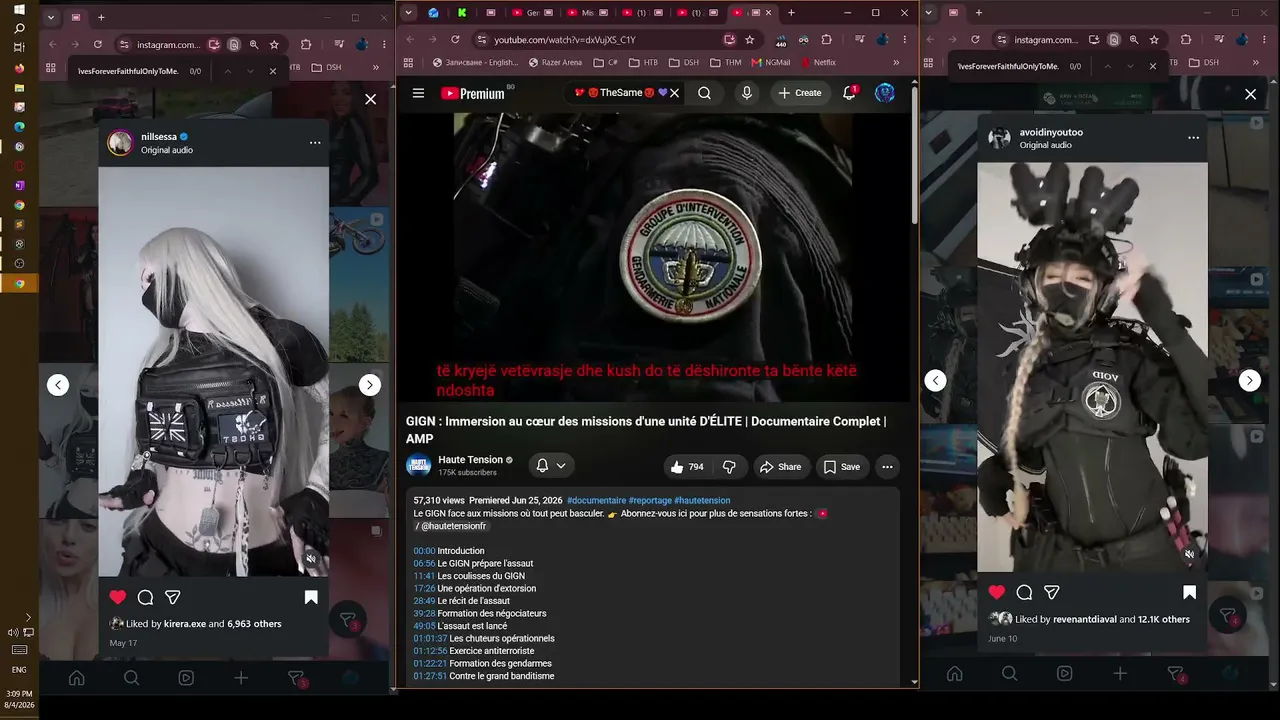Open the Haute Tension channel name
The height and width of the screenshot is (720, 1280).
tap(470, 460)
